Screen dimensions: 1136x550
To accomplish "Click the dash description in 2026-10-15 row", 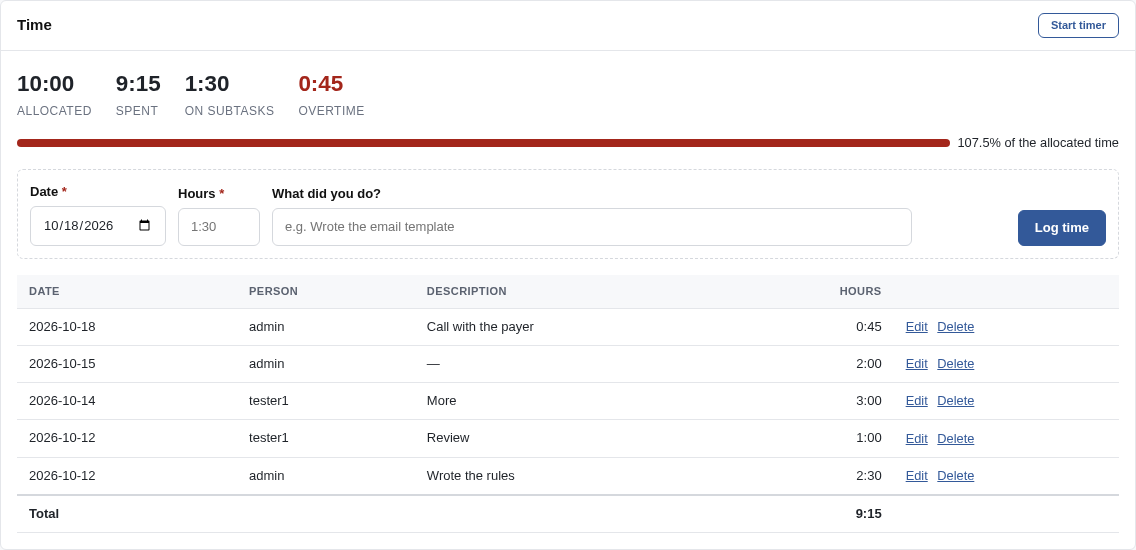I will coord(433,364).
